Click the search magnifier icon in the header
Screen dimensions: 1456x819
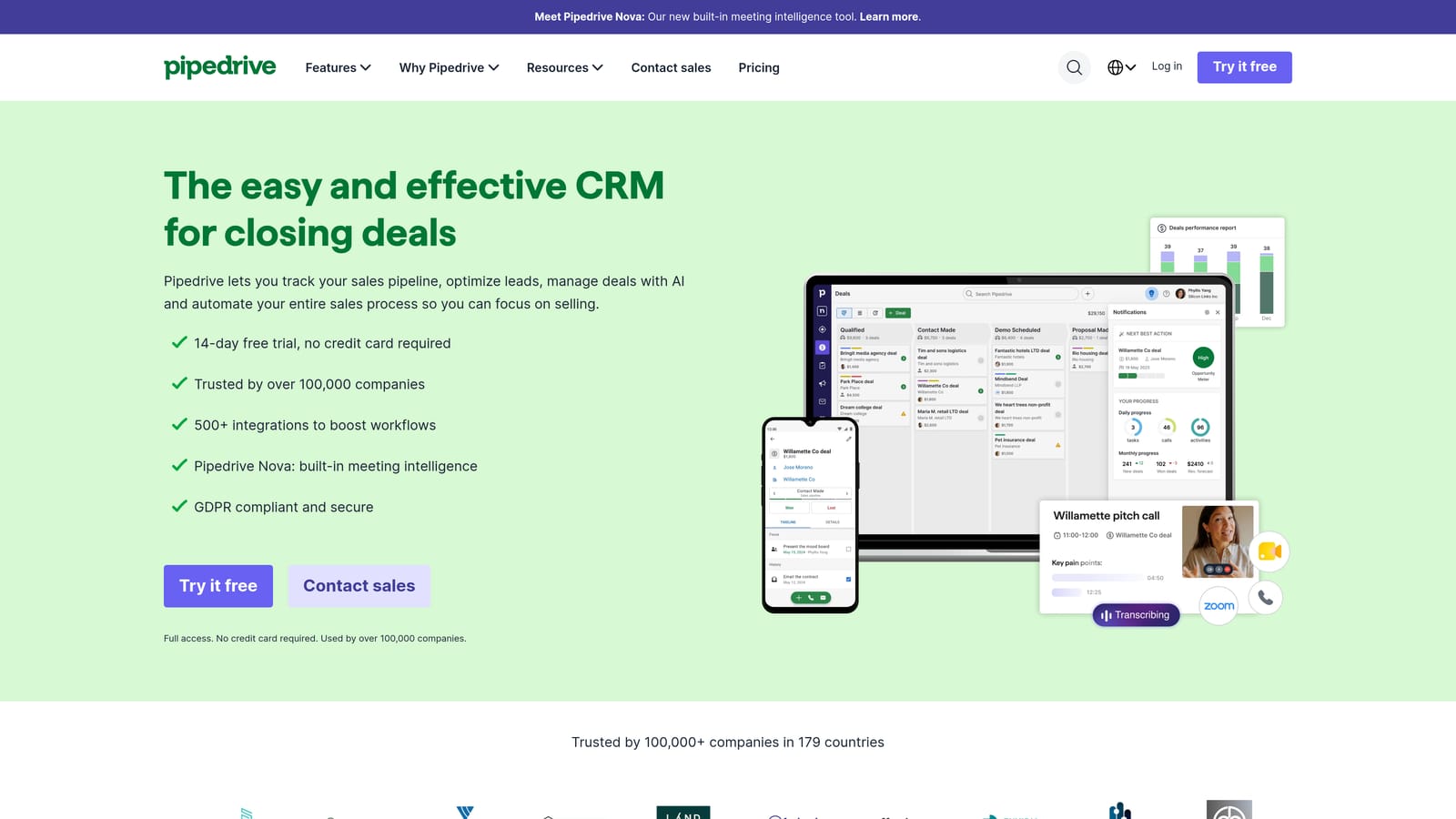(1074, 67)
